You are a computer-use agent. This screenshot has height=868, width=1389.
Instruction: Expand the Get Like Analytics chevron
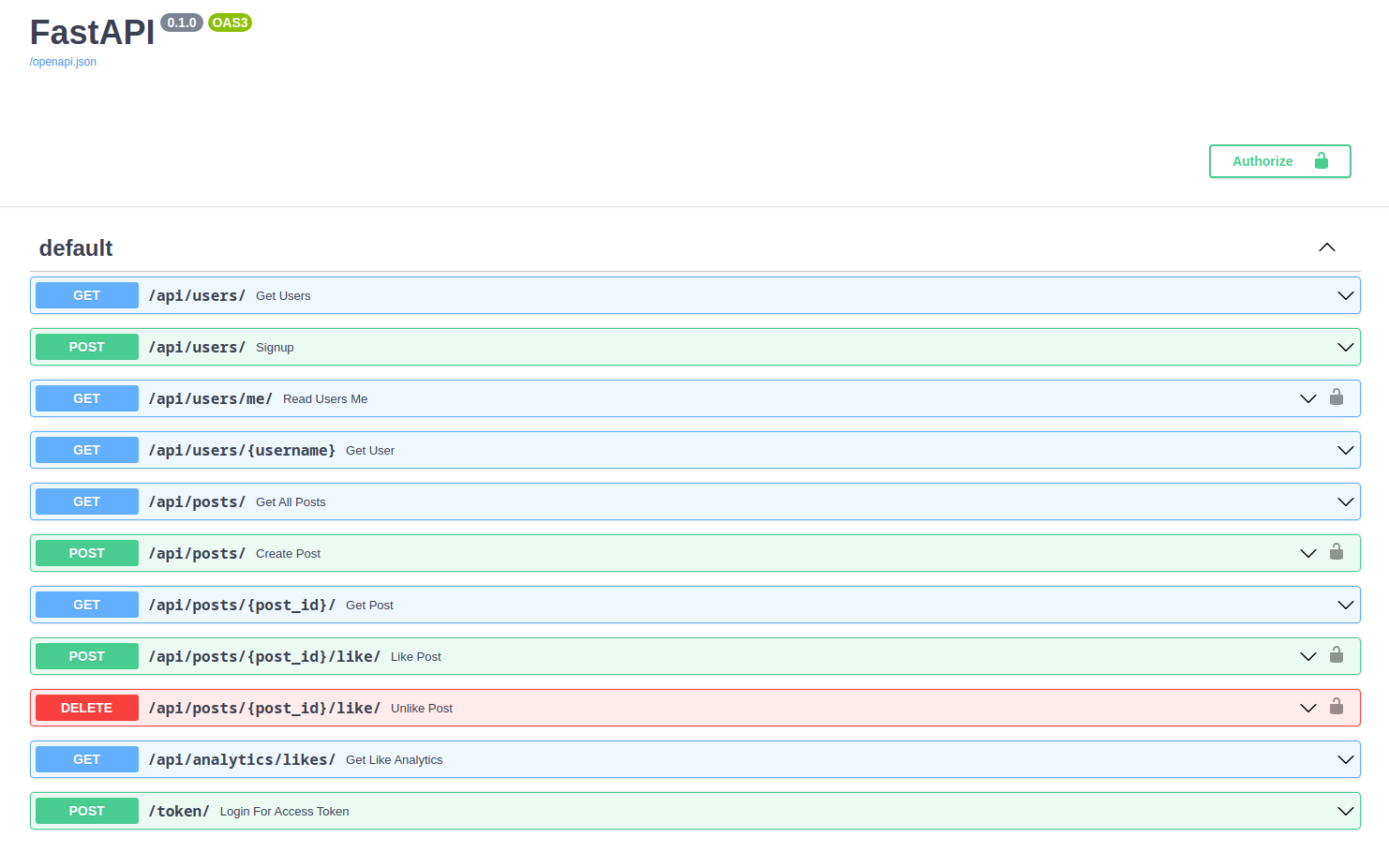1346,759
